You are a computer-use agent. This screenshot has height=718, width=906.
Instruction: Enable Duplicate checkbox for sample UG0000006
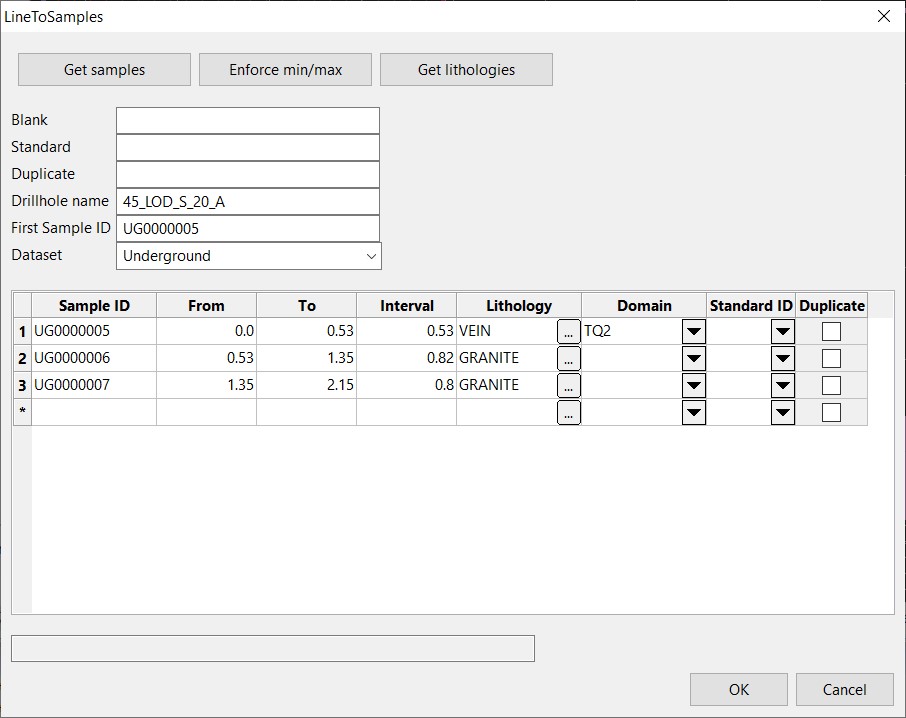[831, 358]
